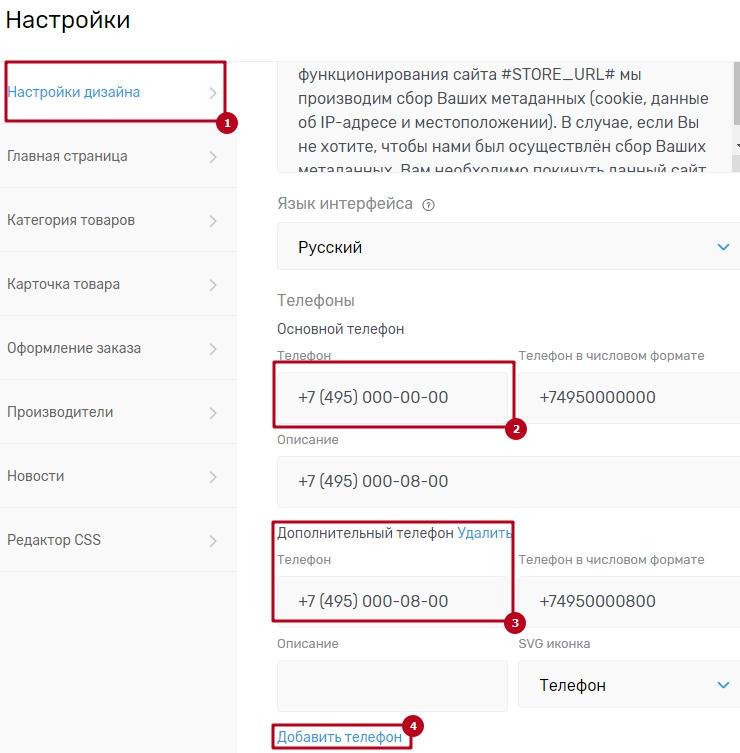Open the SVG иконка dropdown showing Телефон
740x753 pixels.
point(628,685)
